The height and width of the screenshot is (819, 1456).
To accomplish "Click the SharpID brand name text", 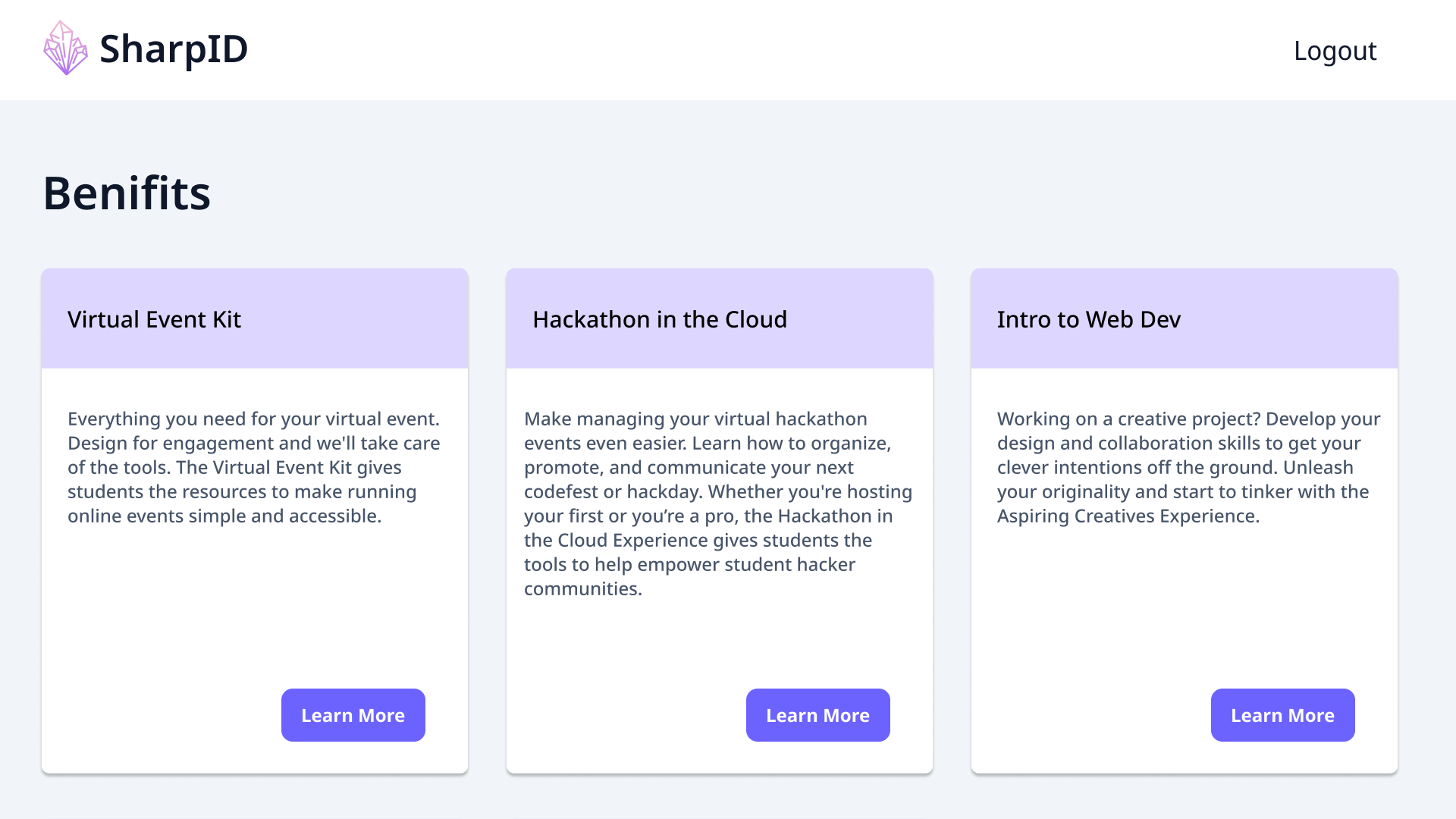I will coord(174,49).
